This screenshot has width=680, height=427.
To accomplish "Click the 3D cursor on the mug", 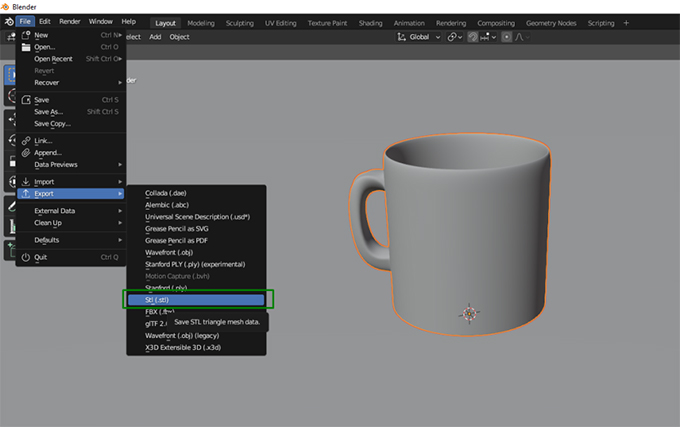I will (469, 313).
